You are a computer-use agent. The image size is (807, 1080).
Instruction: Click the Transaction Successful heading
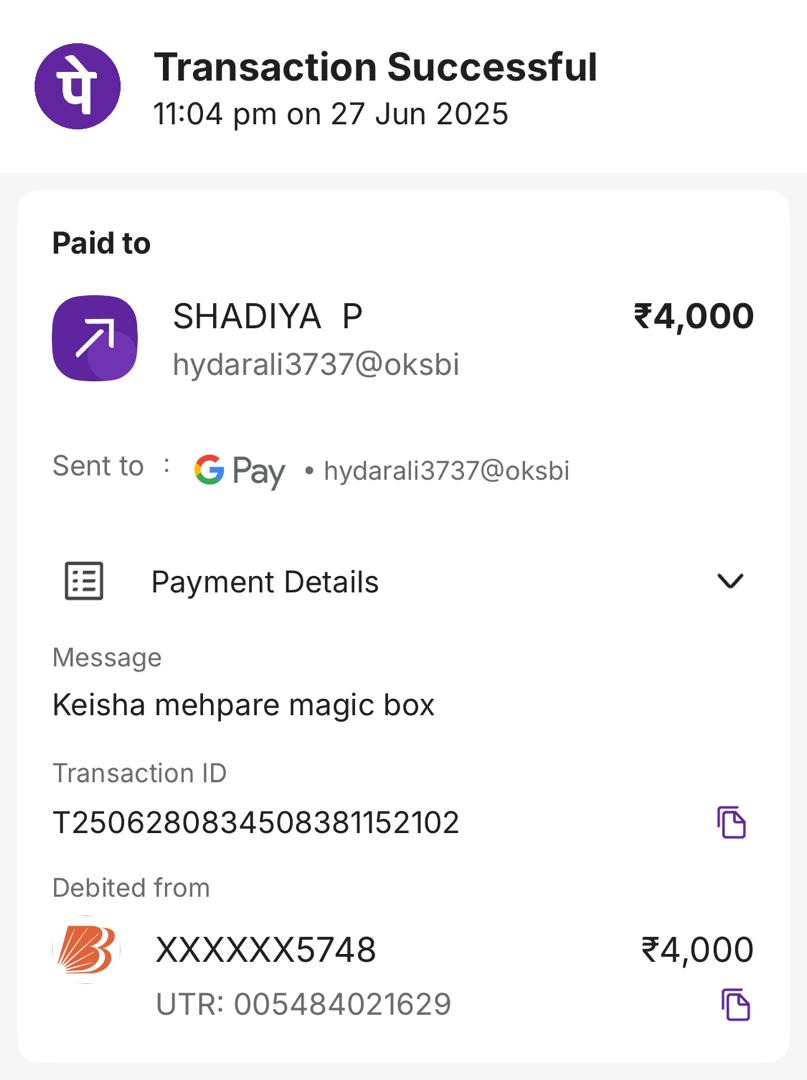(375, 68)
